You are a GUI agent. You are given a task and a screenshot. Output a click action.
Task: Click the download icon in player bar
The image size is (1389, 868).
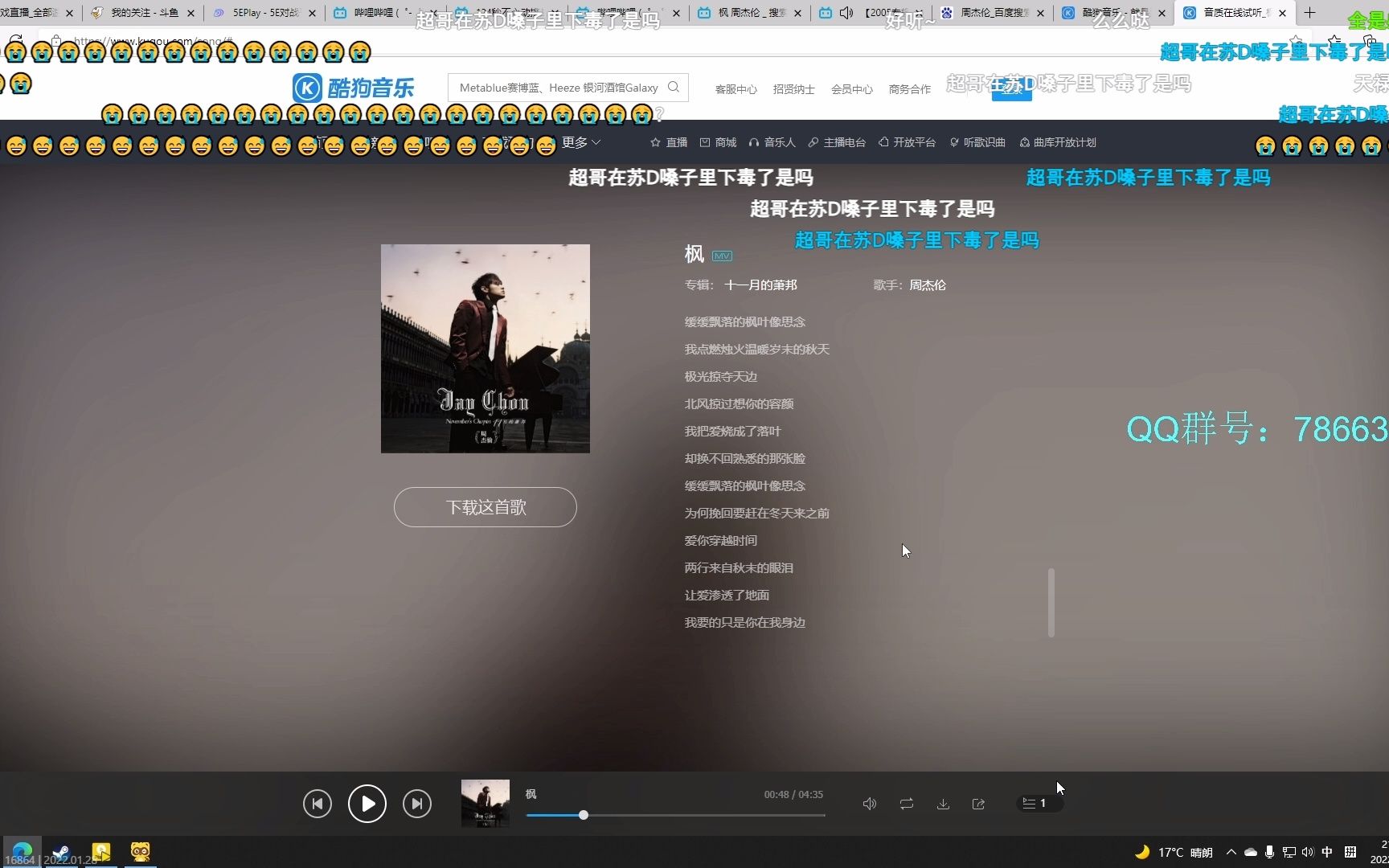pyautogui.click(x=943, y=804)
